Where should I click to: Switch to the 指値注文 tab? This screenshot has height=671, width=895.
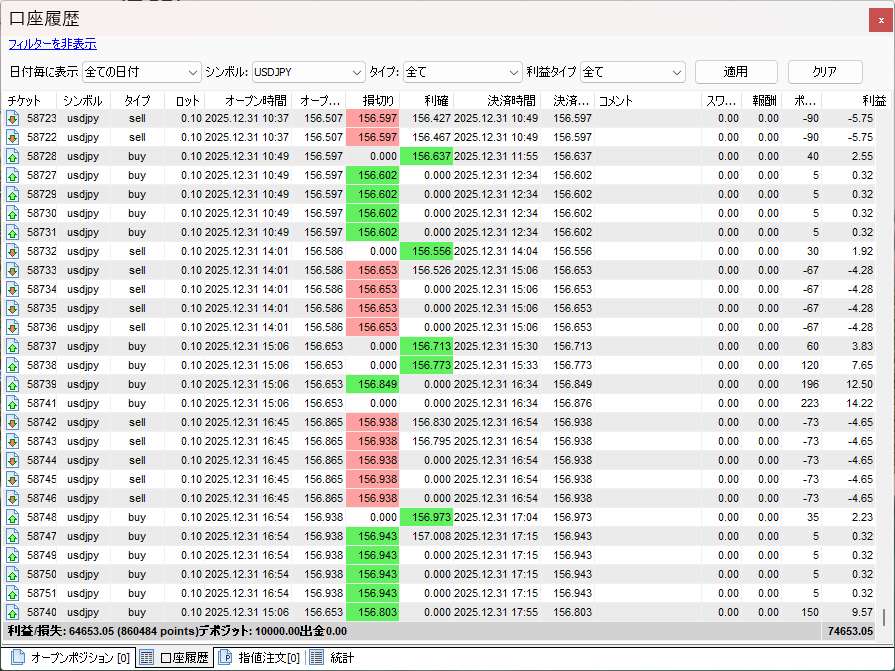click(258, 657)
